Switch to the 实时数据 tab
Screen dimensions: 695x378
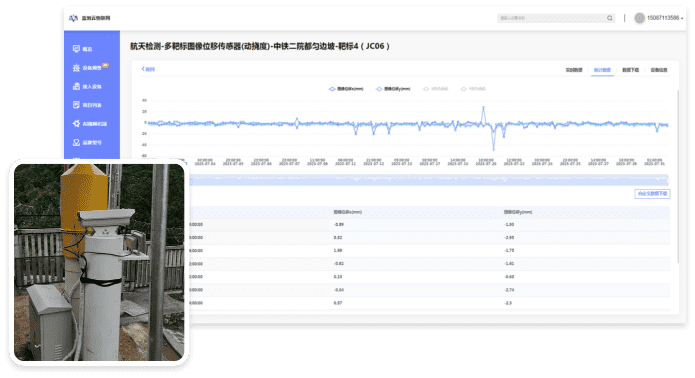pos(574,70)
